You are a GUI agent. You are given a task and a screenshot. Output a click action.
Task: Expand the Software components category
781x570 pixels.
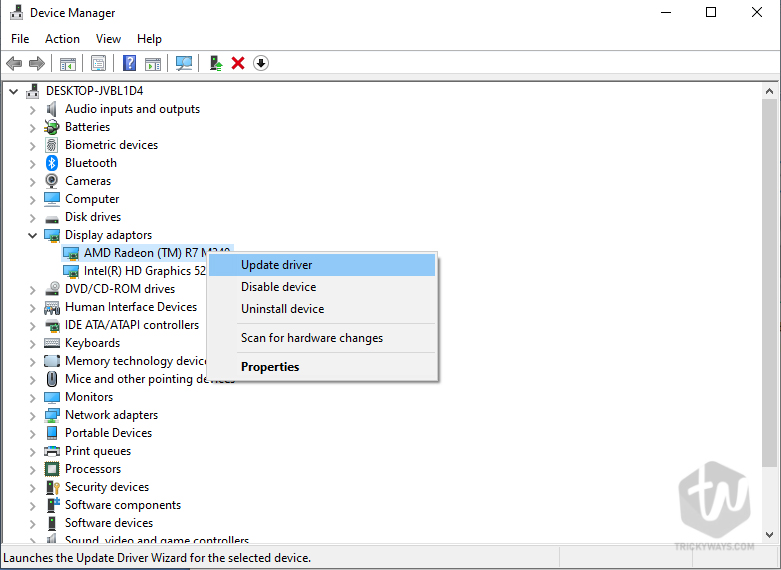[32, 506]
